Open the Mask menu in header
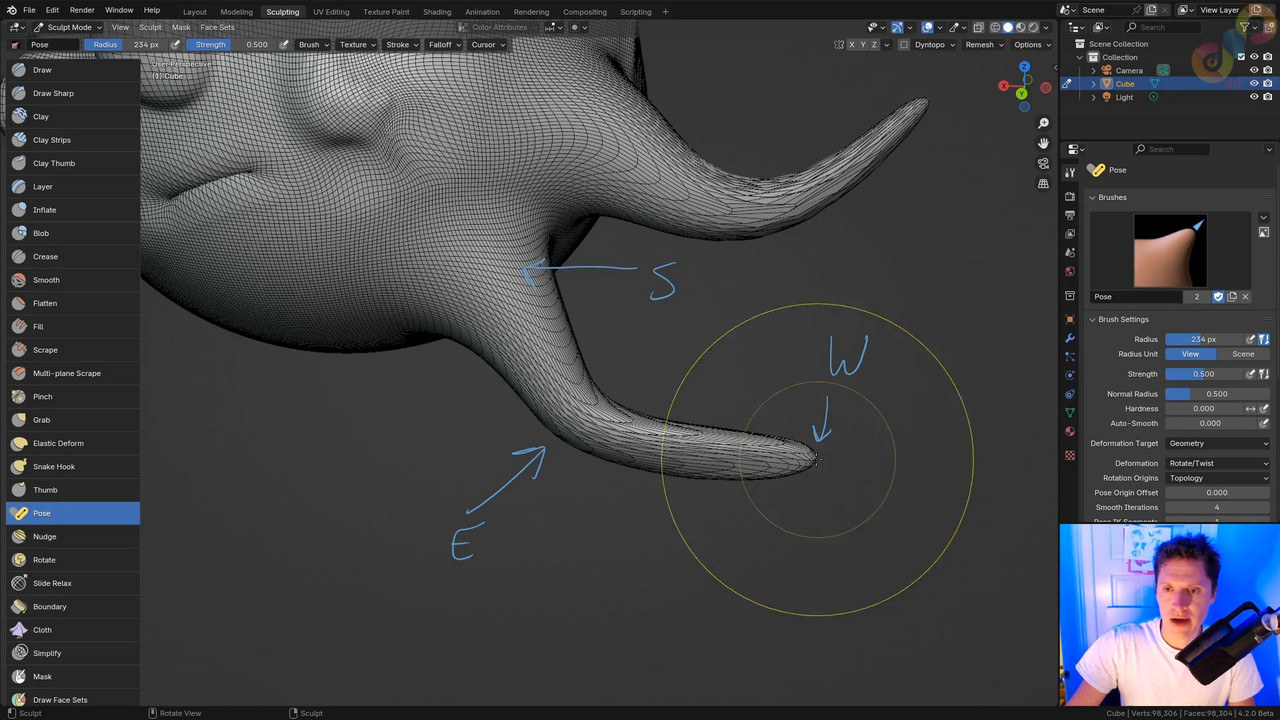This screenshot has width=1280, height=720. [x=181, y=27]
